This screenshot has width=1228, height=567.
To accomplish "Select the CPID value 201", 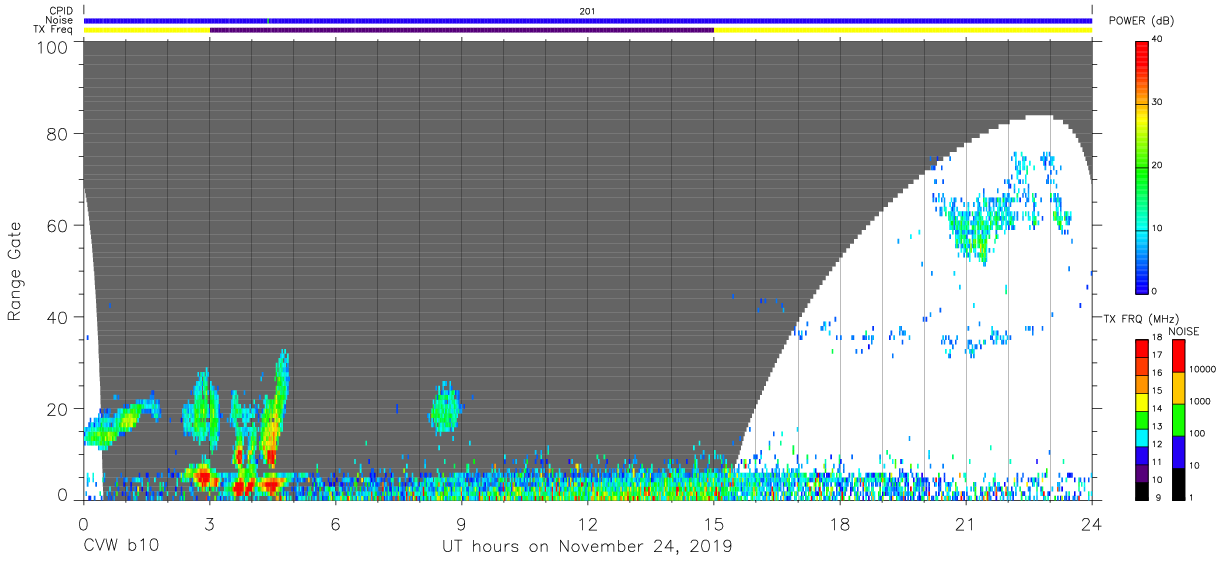I will point(585,11).
